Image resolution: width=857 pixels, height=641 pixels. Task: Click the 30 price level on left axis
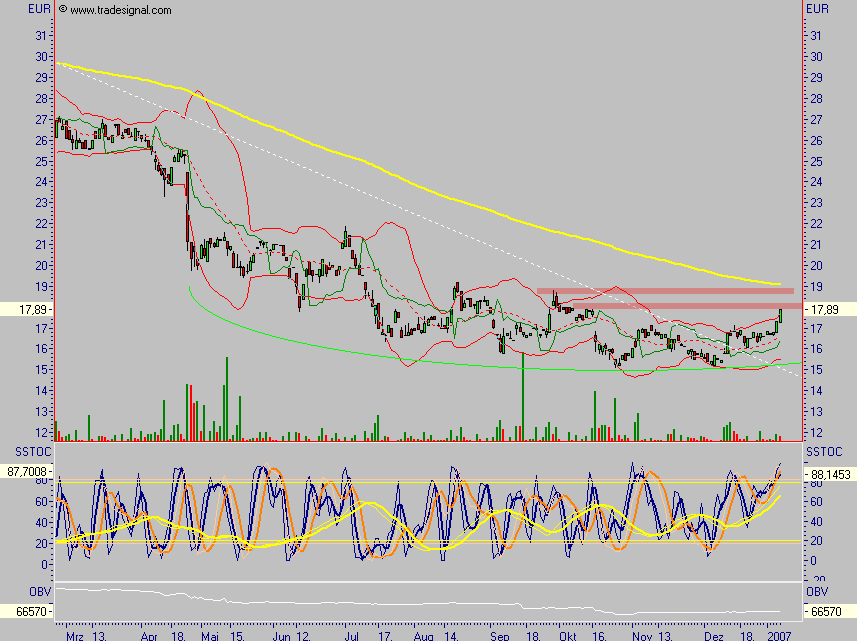click(x=41, y=57)
